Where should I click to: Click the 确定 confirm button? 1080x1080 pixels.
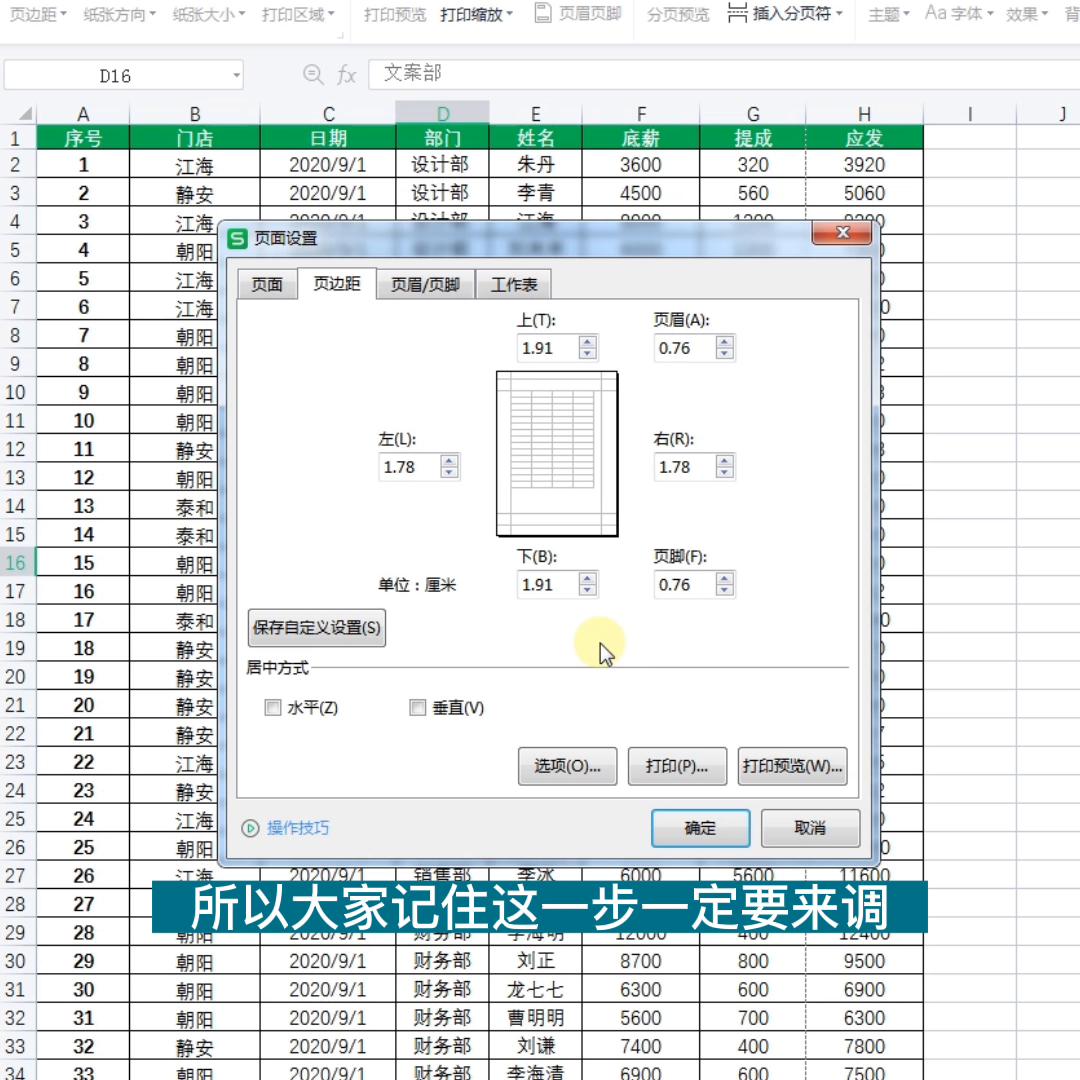pyautogui.click(x=700, y=828)
